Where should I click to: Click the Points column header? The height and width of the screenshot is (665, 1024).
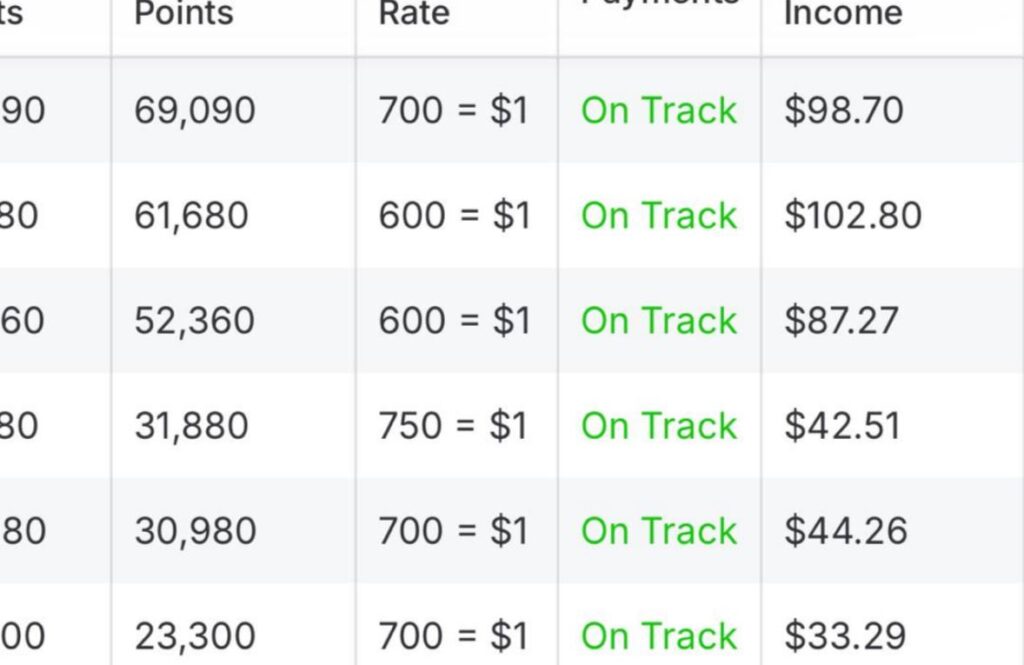[184, 14]
